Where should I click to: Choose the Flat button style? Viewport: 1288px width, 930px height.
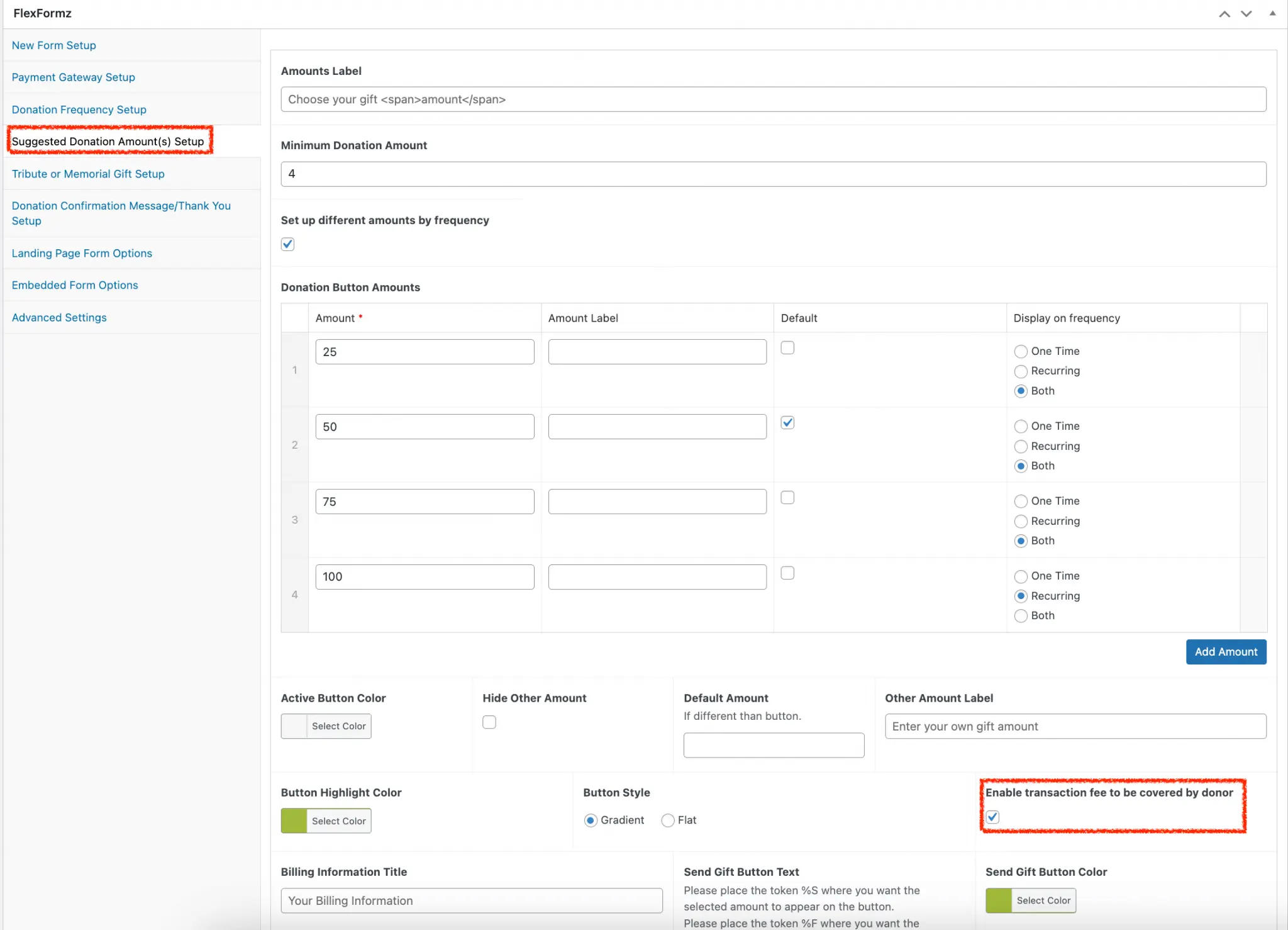pos(668,821)
